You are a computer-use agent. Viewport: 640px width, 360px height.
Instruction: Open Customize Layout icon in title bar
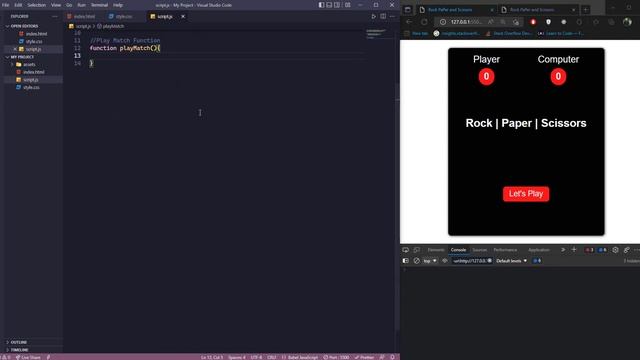[348, 5]
